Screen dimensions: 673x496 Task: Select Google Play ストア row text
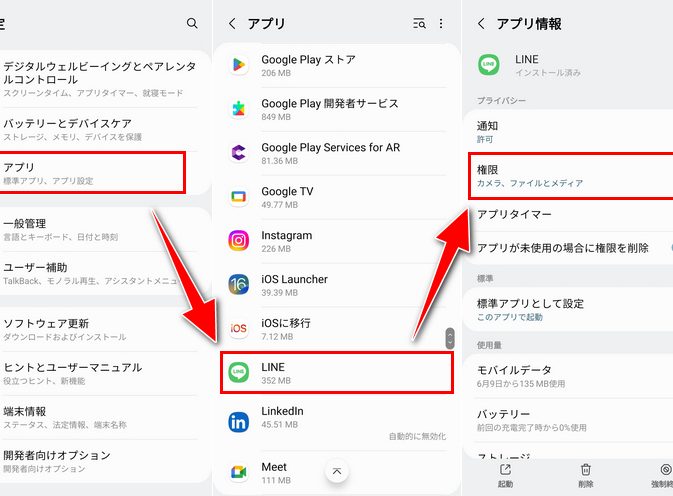pos(309,65)
